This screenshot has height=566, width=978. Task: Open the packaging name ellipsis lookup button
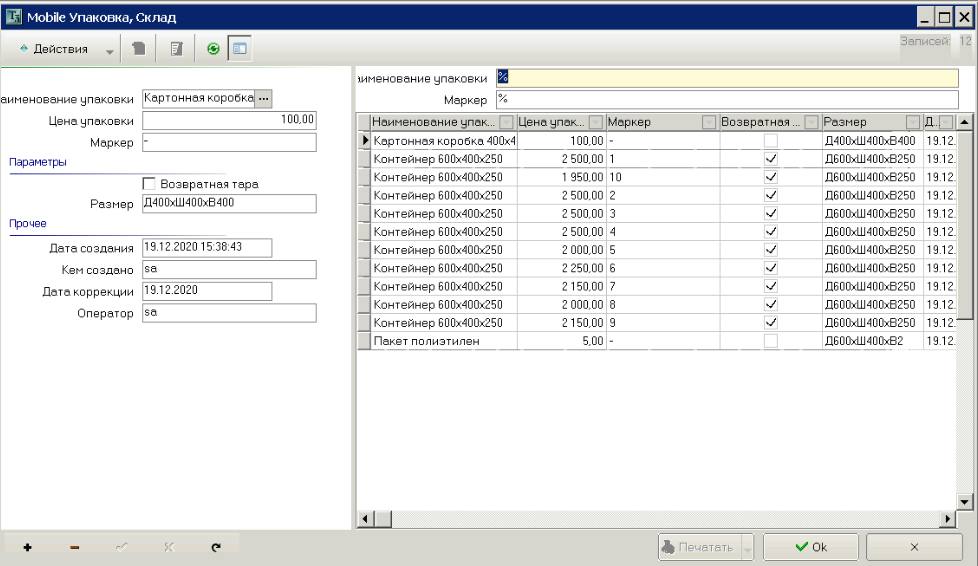point(263,99)
